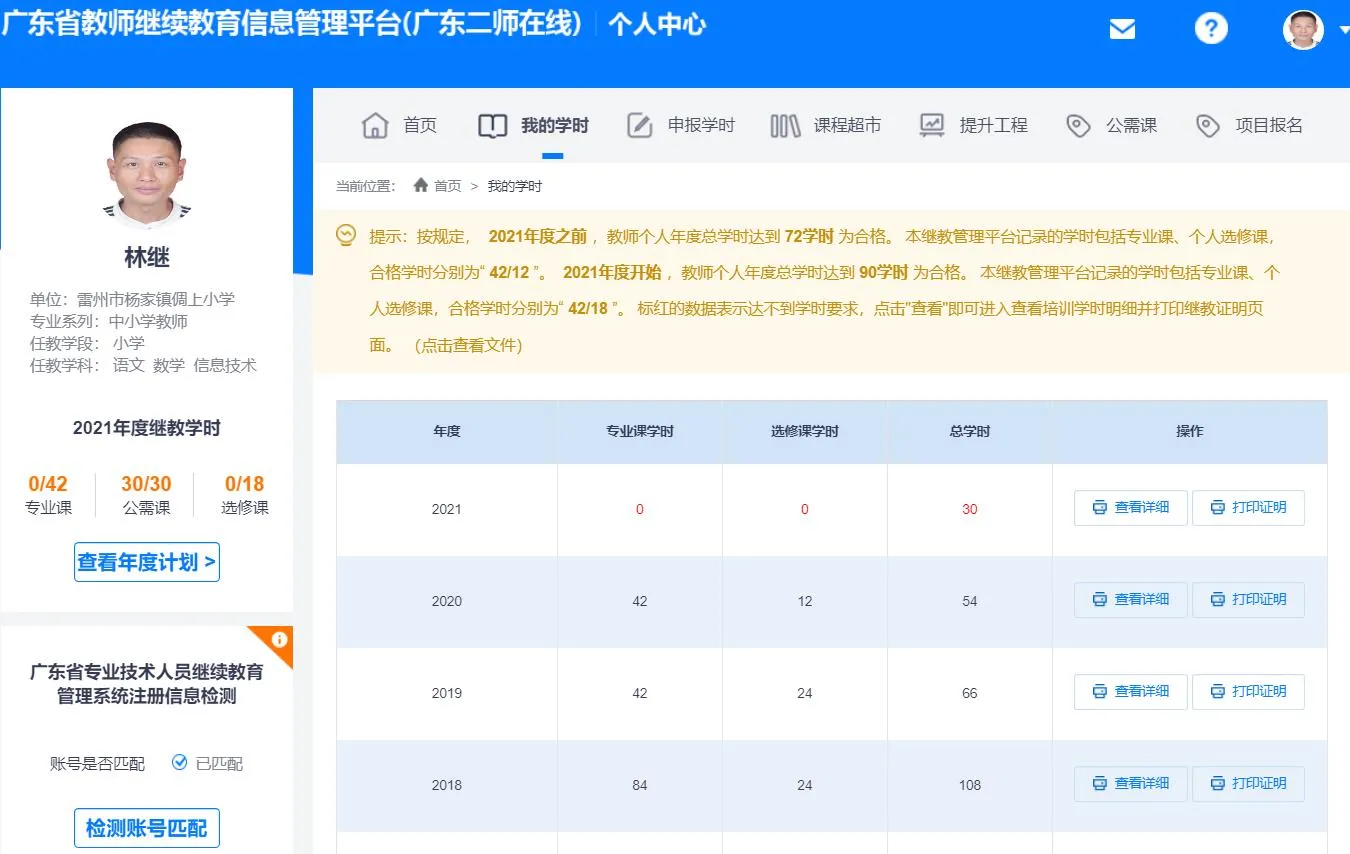1350x854 pixels.
Task: Open the (点击查看文件) link
Action: pyautogui.click(x=467, y=346)
